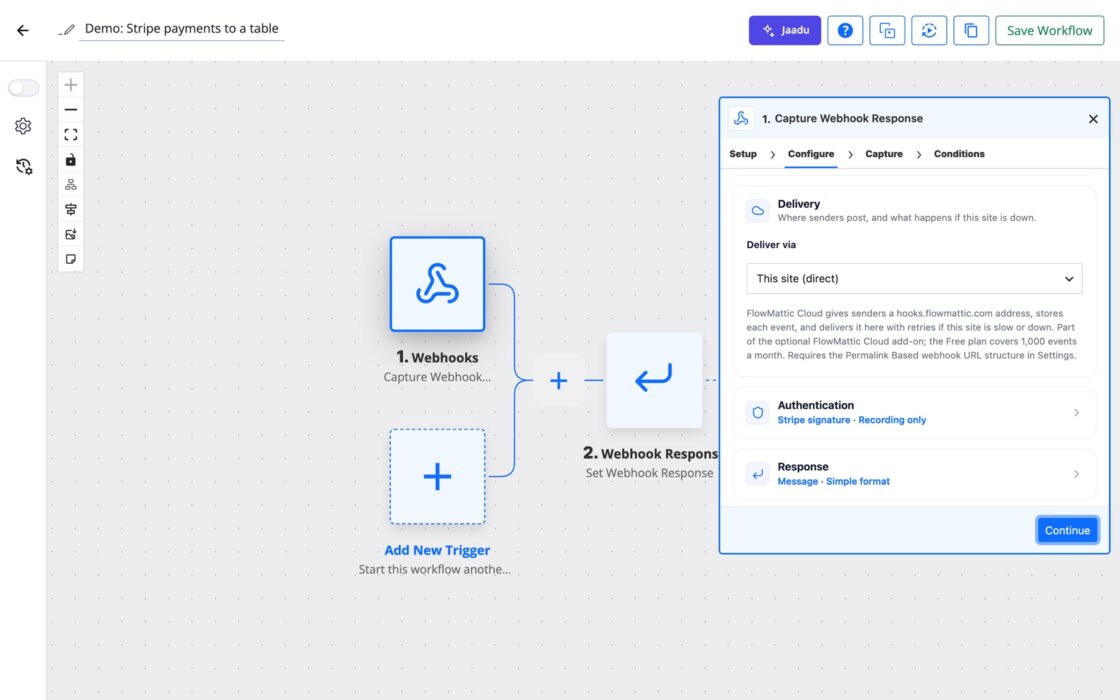Click the overlapping-squares play icon in header
This screenshot has width=1120, height=700.
(887, 30)
